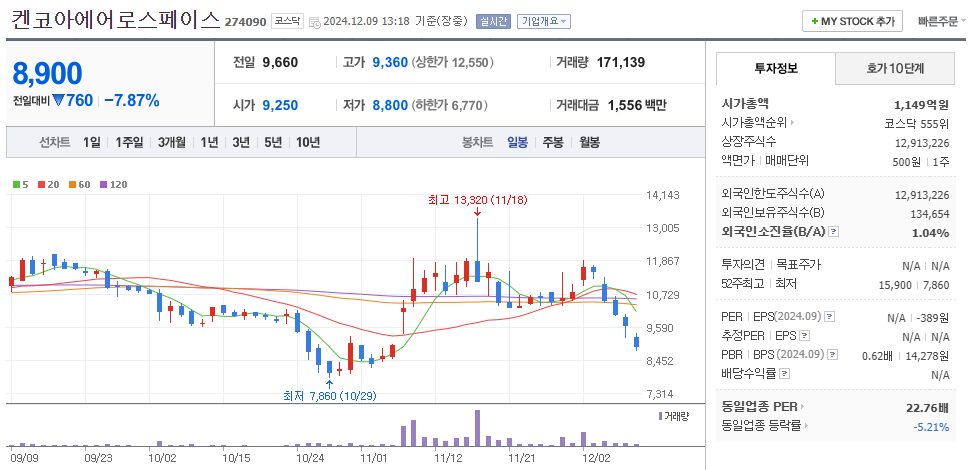Click the 시가 value 9,250
The image size is (968, 470).
280,105
